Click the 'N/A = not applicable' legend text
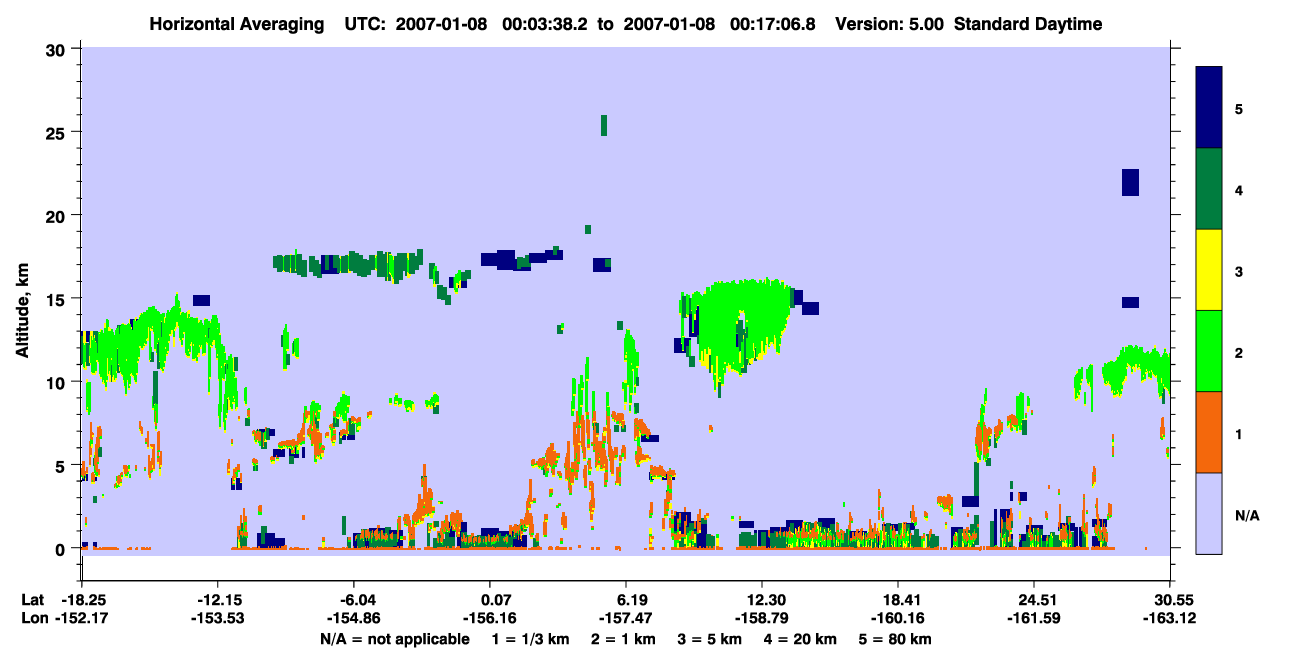 pos(394,639)
